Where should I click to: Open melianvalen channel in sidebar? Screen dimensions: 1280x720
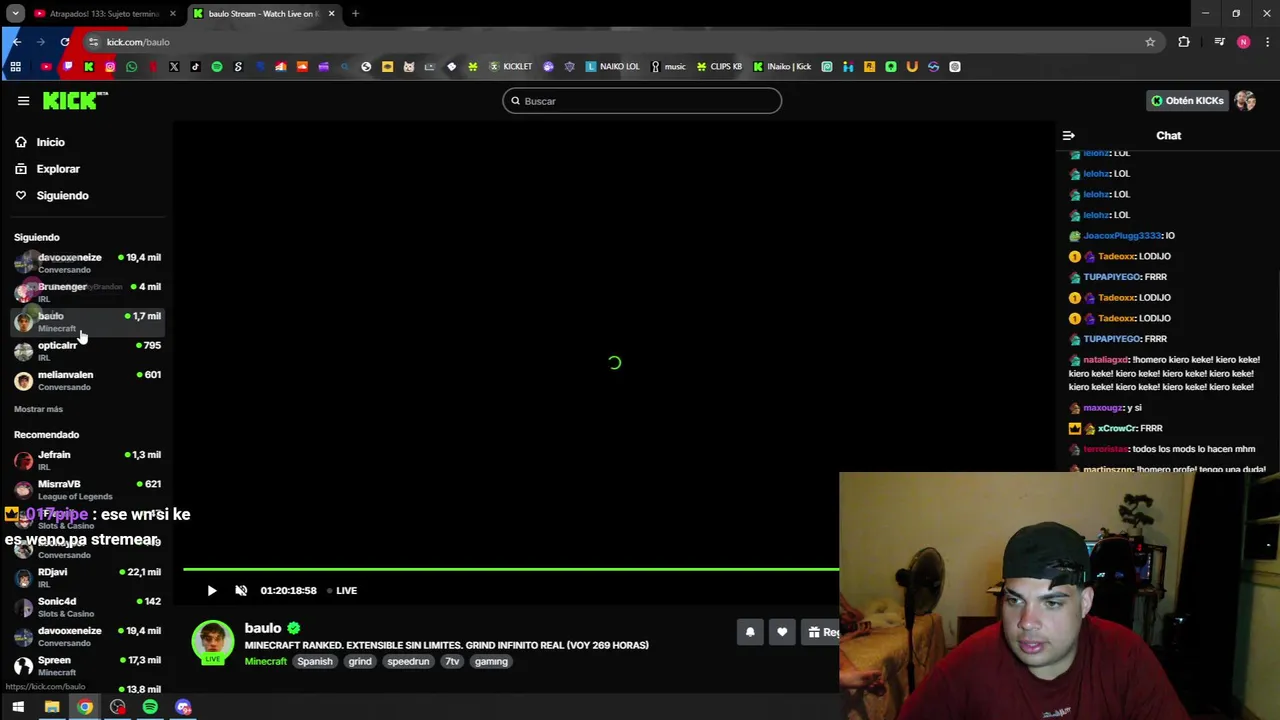88,380
